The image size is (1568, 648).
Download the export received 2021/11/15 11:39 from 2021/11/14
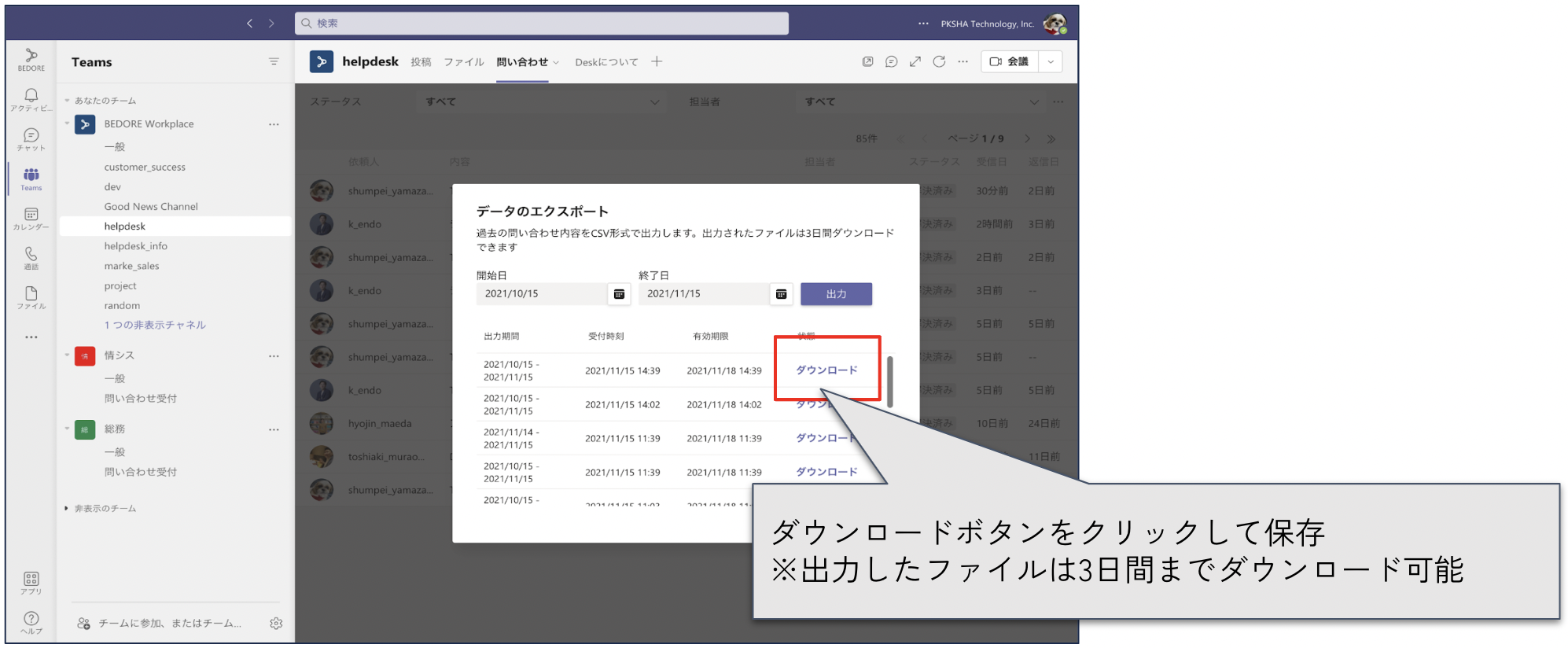pyautogui.click(x=826, y=438)
